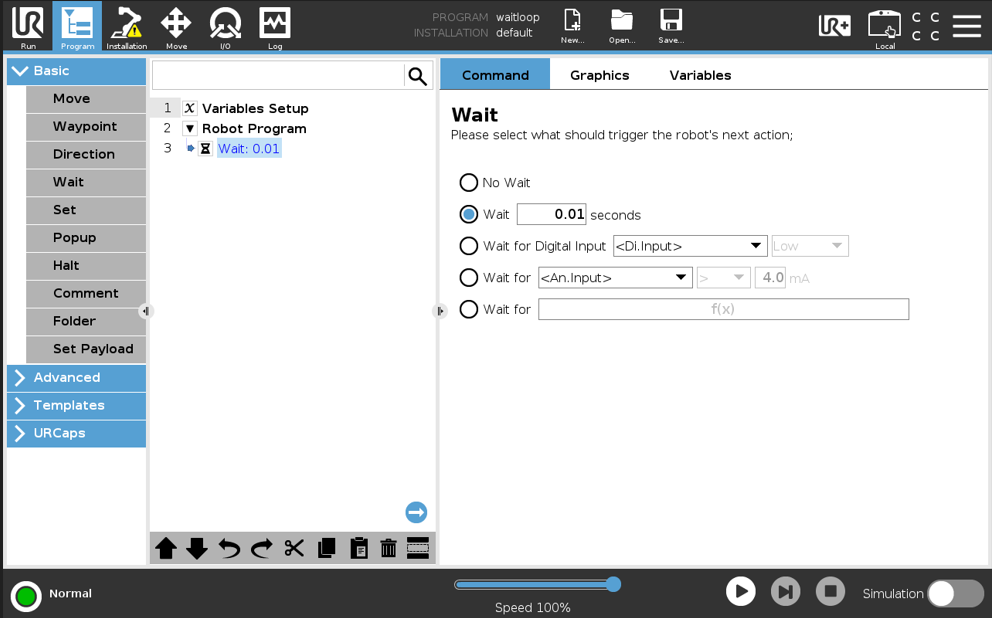Copy the selected node
The width and height of the screenshot is (992, 618).
326,548
